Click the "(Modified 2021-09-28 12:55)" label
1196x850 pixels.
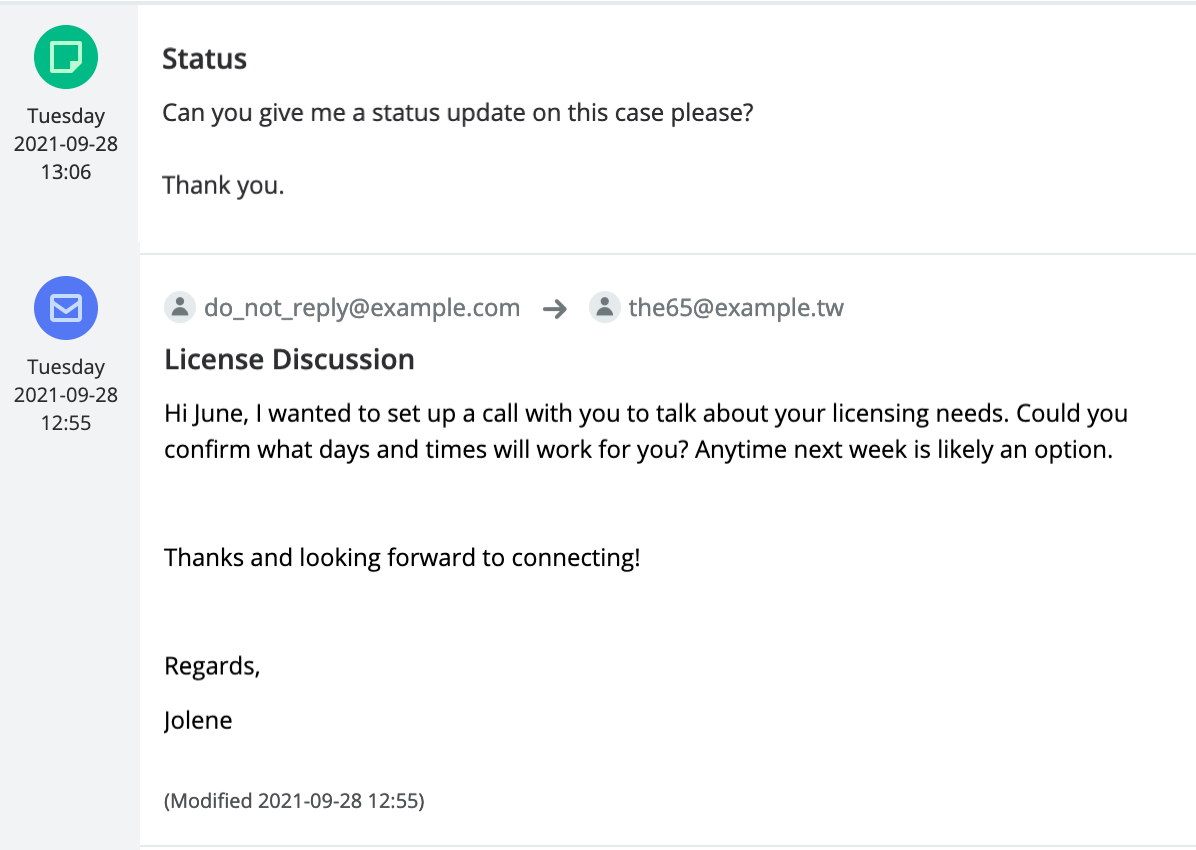point(294,801)
